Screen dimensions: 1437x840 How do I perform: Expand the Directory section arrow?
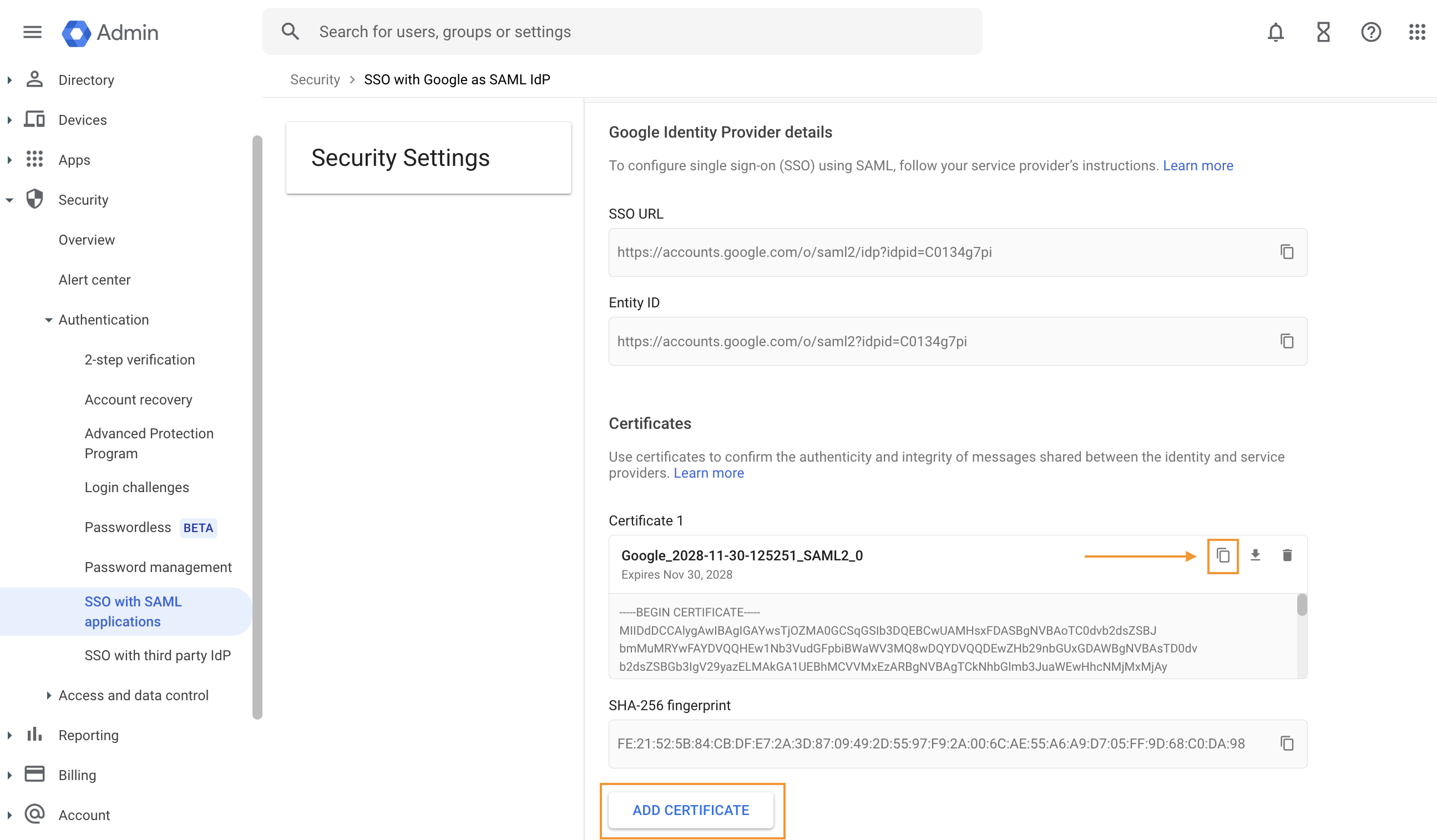(9, 80)
